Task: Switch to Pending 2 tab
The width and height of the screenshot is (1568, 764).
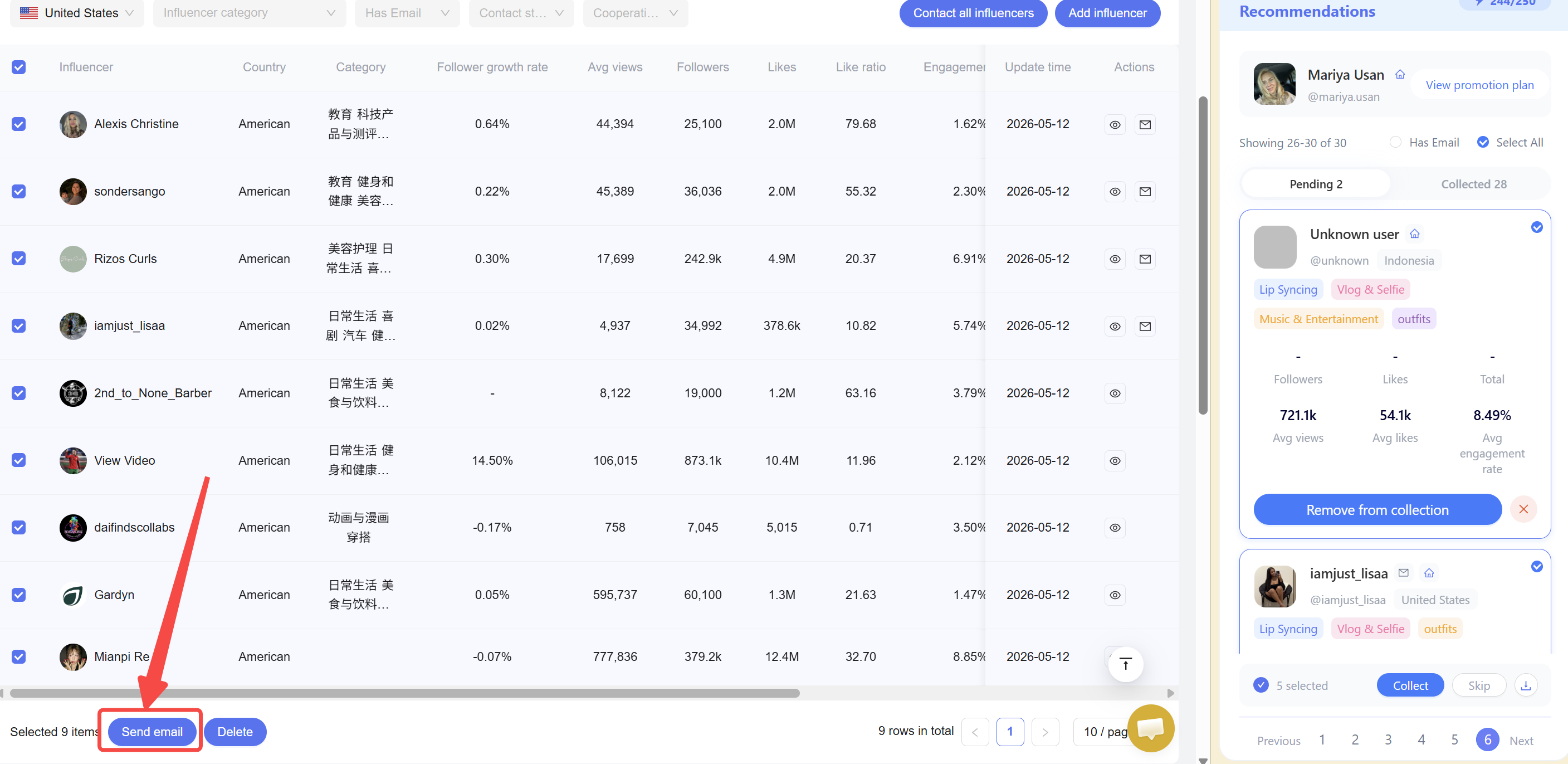Action: coord(1316,184)
